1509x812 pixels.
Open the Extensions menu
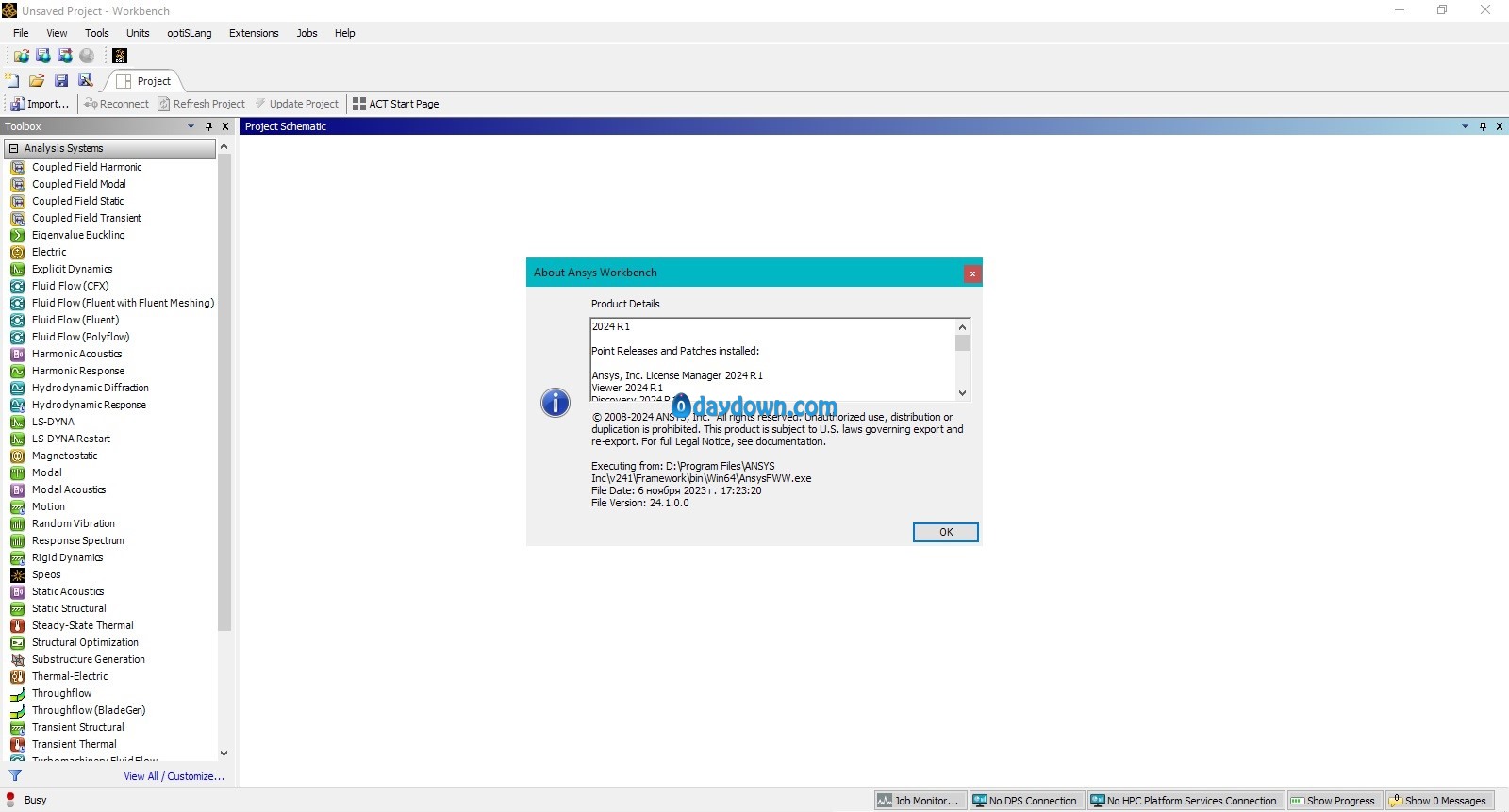[254, 33]
